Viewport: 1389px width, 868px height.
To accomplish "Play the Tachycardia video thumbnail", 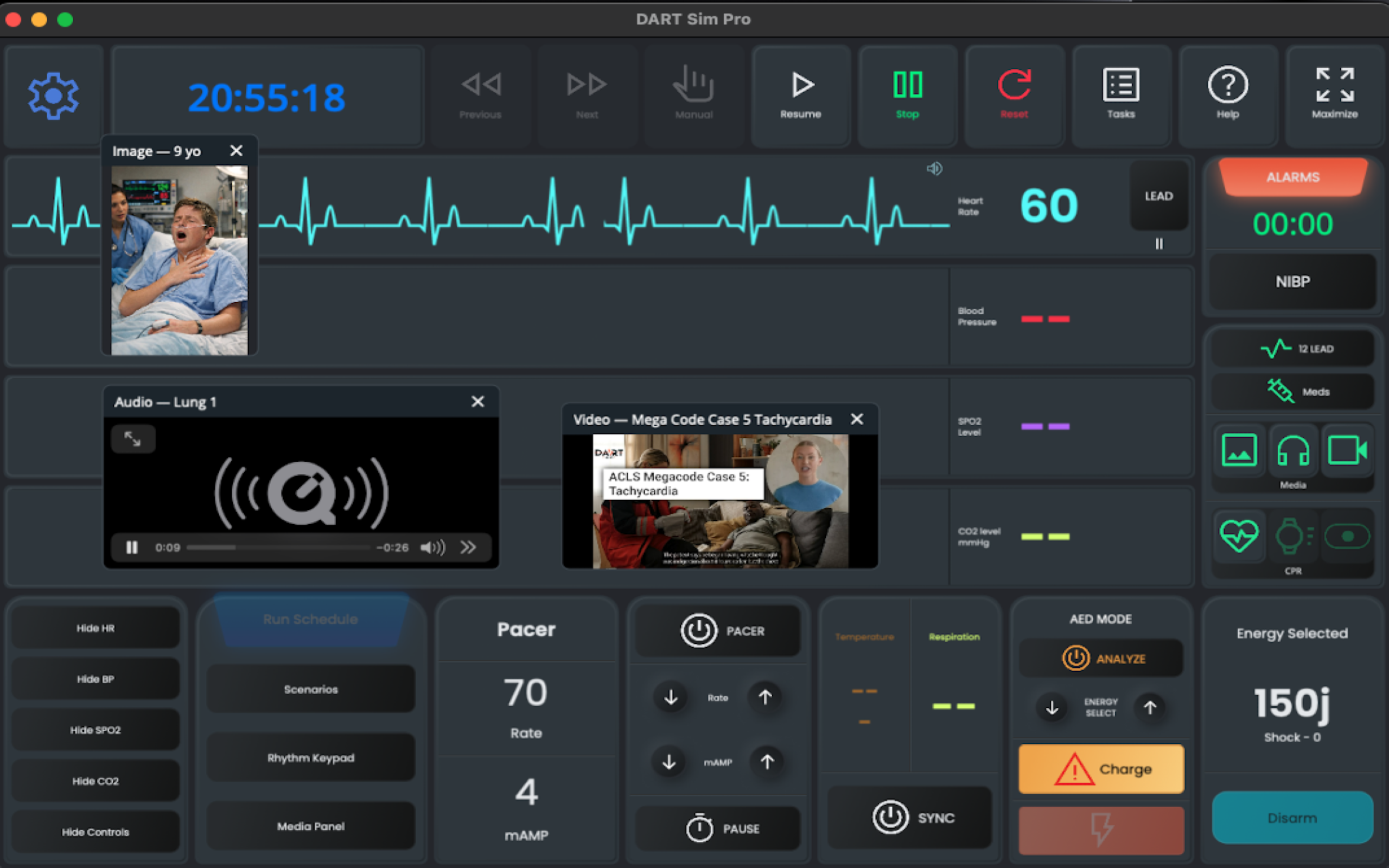I will pos(721,501).
